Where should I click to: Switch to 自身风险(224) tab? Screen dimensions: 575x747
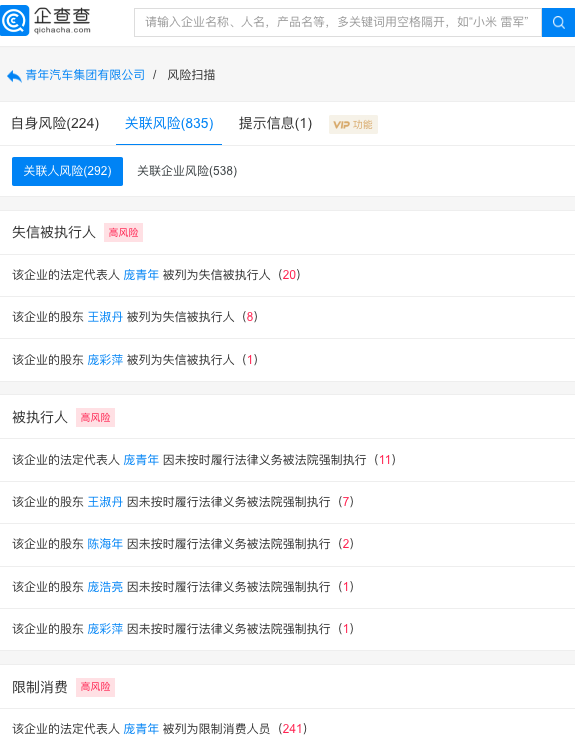pyautogui.click(x=55, y=123)
